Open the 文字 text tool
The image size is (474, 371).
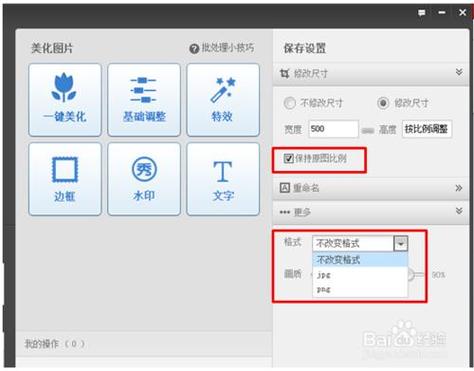click(223, 179)
